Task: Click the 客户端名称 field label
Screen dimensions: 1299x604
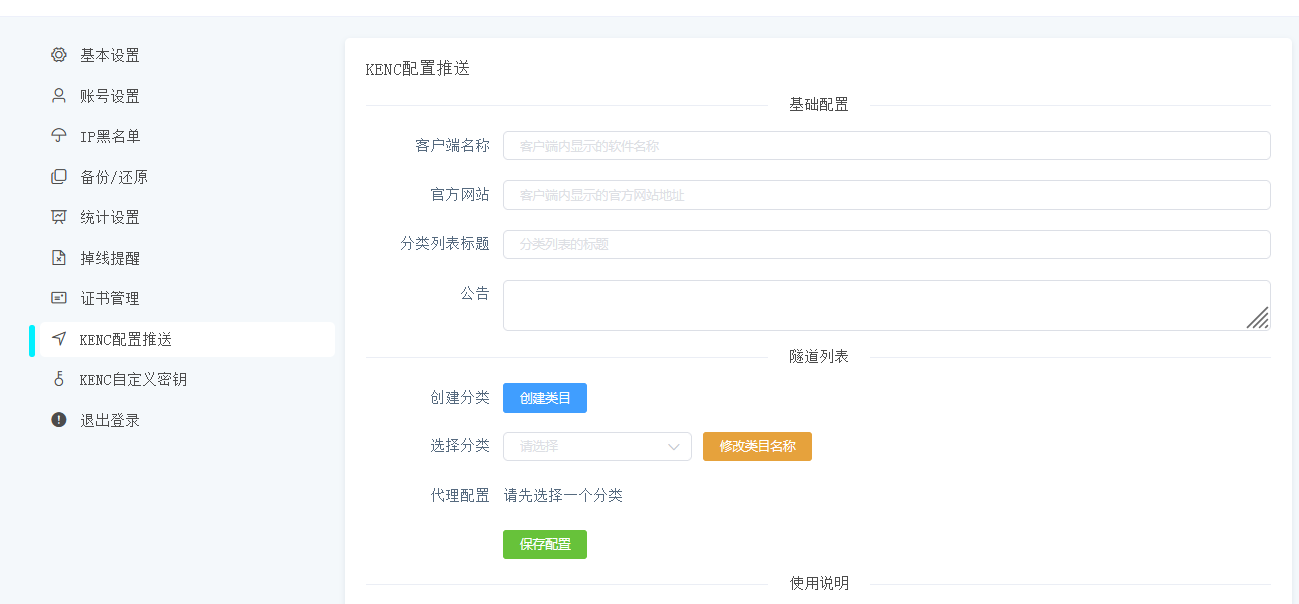Action: pos(452,145)
